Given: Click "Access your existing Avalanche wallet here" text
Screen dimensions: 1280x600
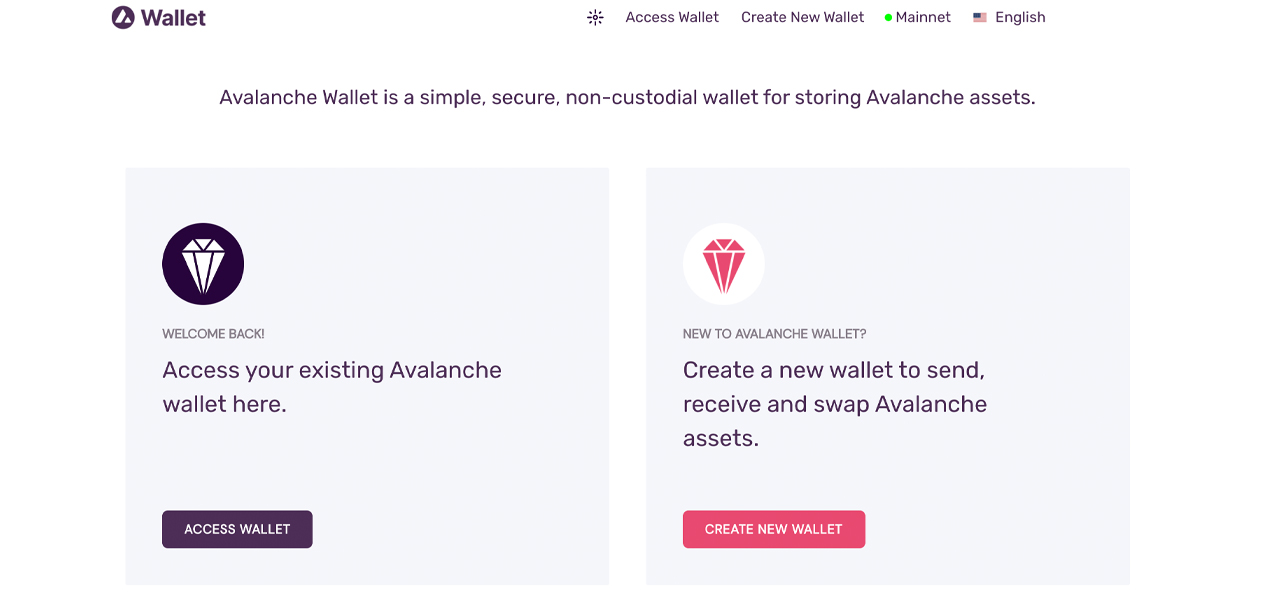Looking at the screenshot, I should [332, 387].
